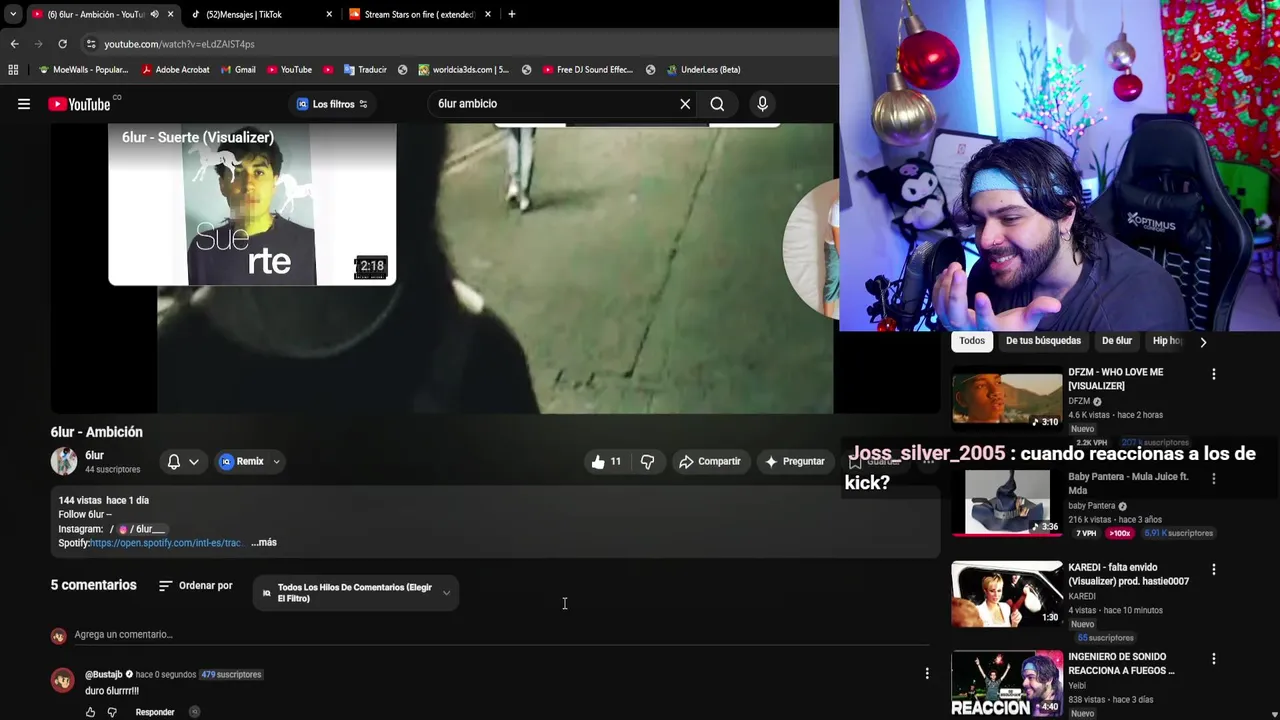Open KAREDI - falta envido thumbnail
Image resolution: width=1280 pixels, height=720 pixels.
tap(1007, 593)
